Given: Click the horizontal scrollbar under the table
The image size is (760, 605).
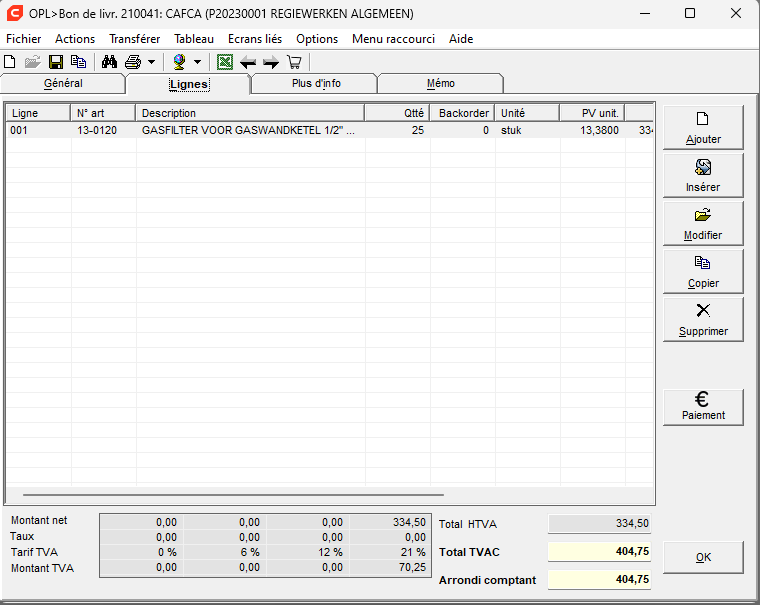Looking at the screenshot, I should tap(233, 495).
